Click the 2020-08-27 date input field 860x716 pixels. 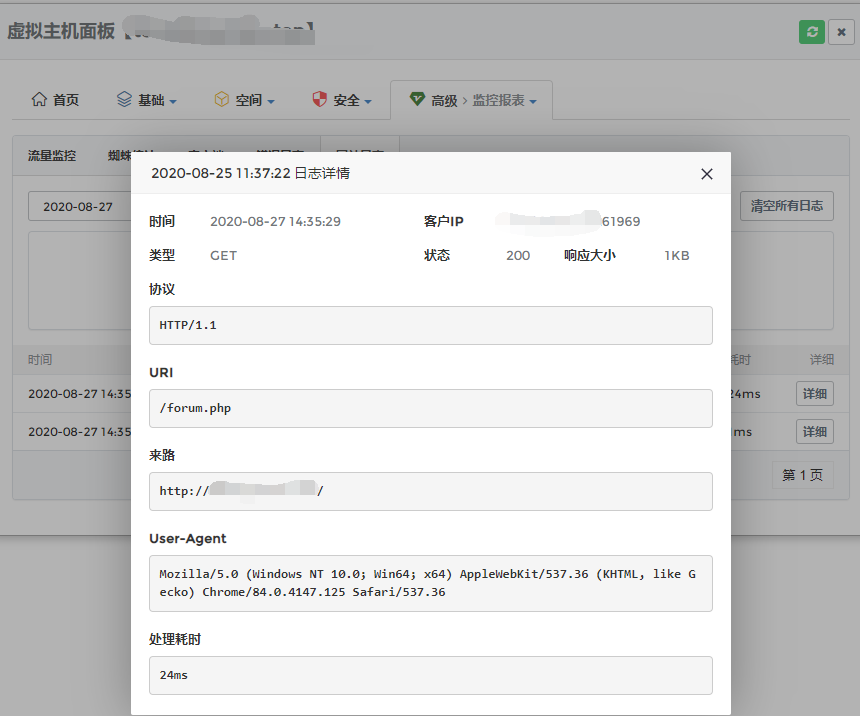point(80,206)
